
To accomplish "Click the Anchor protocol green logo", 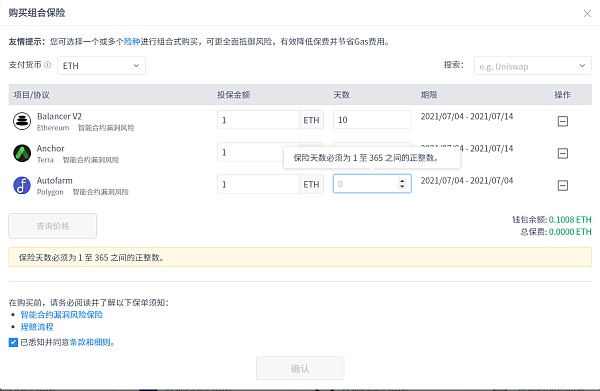I will [22, 153].
